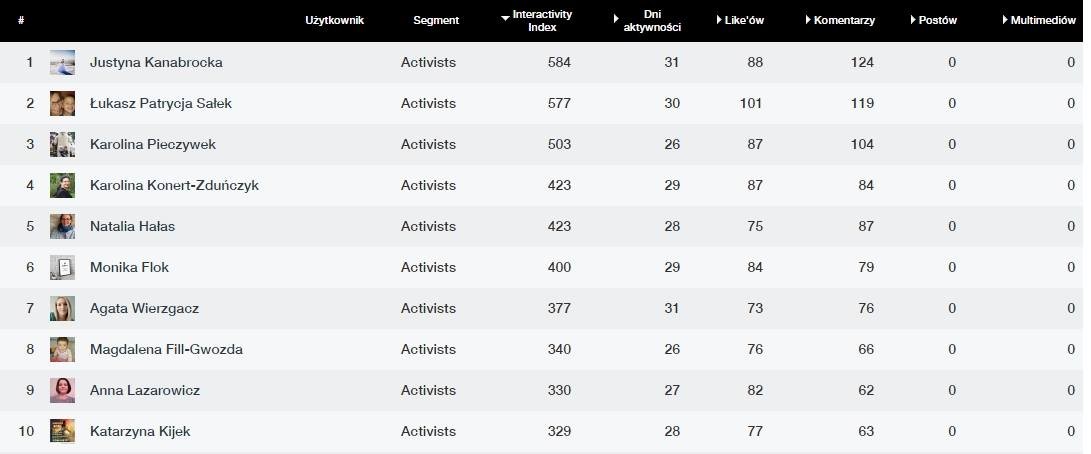This screenshot has width=1091, height=454.
Task: Click the # rank column header
Action: tap(21, 20)
